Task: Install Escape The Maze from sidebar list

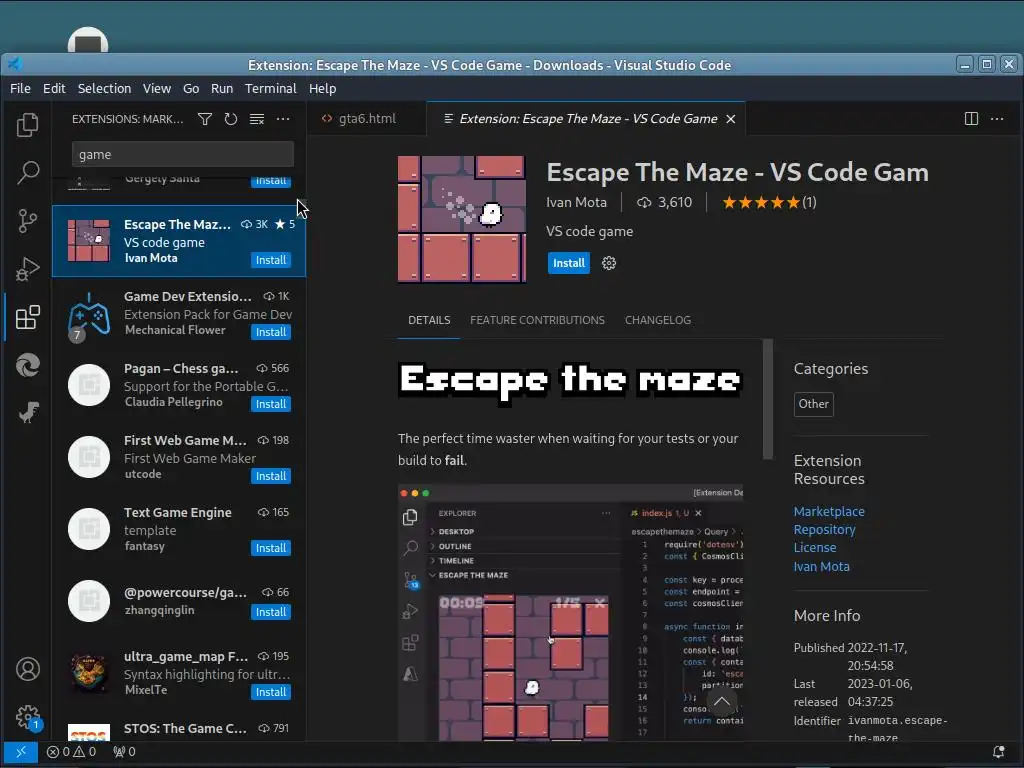Action: 270,260
